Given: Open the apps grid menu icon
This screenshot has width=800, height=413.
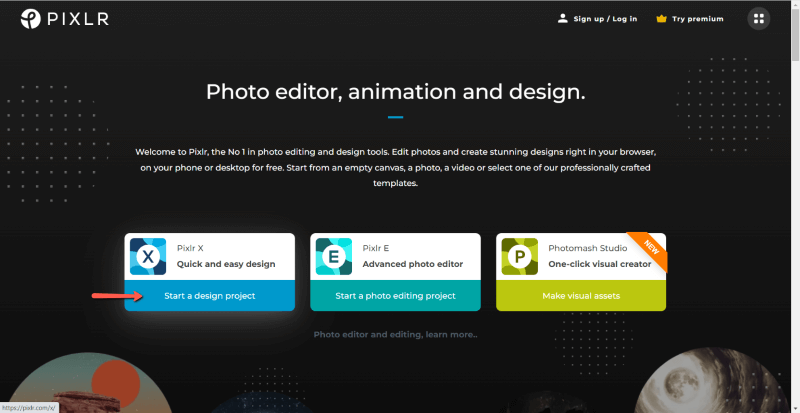Looking at the screenshot, I should point(759,19).
